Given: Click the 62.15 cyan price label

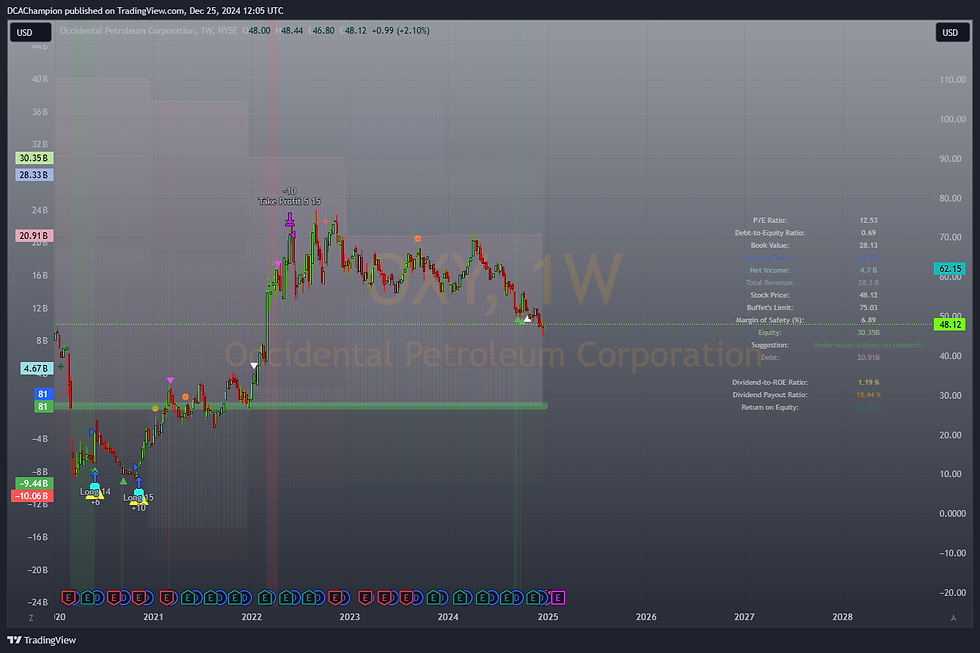Looking at the screenshot, I should coord(949,269).
